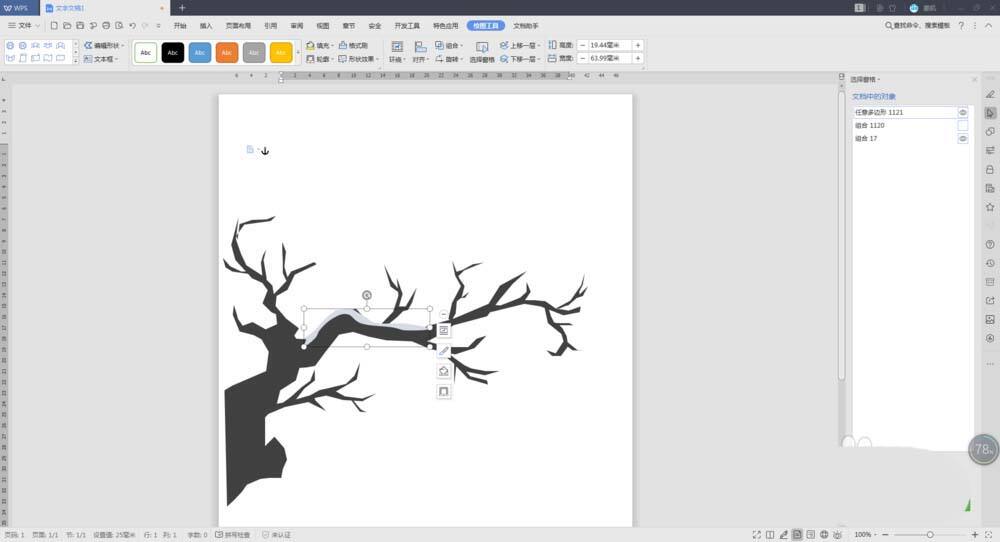Click the rotation handle above the selected shape
This screenshot has height=542, width=1000.
[x=367, y=295]
